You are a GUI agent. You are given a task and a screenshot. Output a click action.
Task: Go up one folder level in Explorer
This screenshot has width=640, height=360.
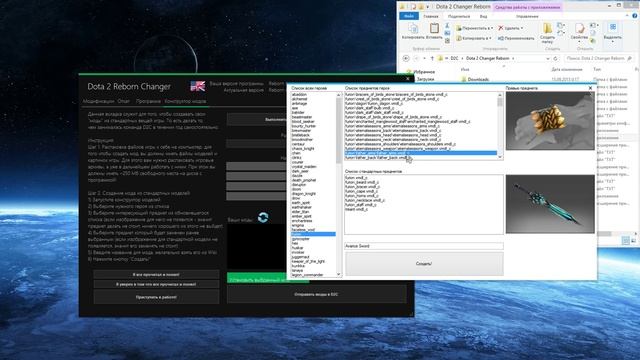[432, 58]
